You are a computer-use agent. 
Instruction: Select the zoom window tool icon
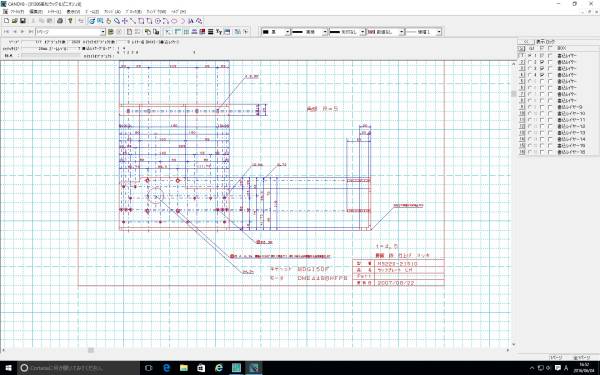[100, 21]
